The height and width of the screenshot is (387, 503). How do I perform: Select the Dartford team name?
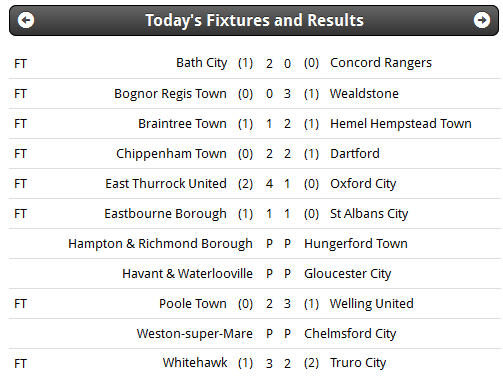[355, 154]
